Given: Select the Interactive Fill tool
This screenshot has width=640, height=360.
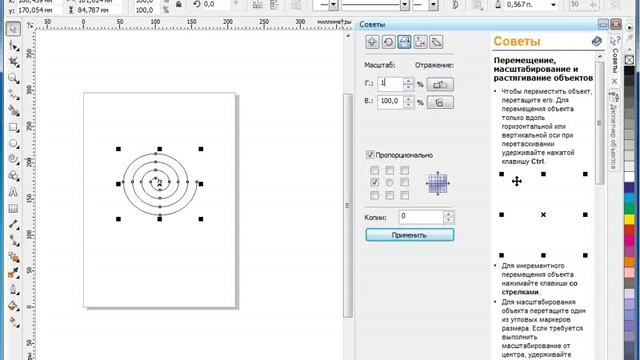Looking at the screenshot, I should click(13, 322).
